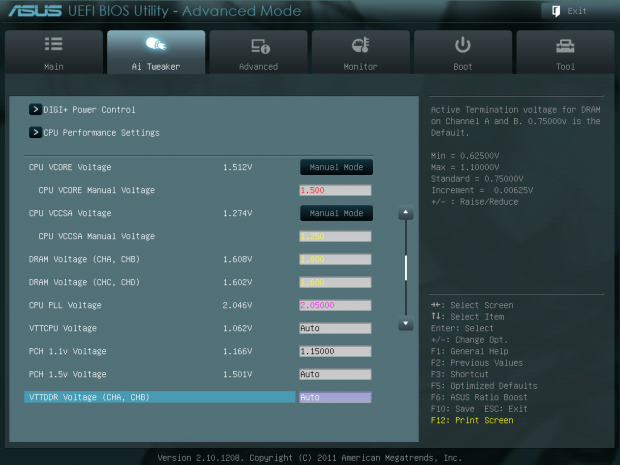
Task: Select the DRAM Voltage (CHC, CHD) label
Action: 84,282
